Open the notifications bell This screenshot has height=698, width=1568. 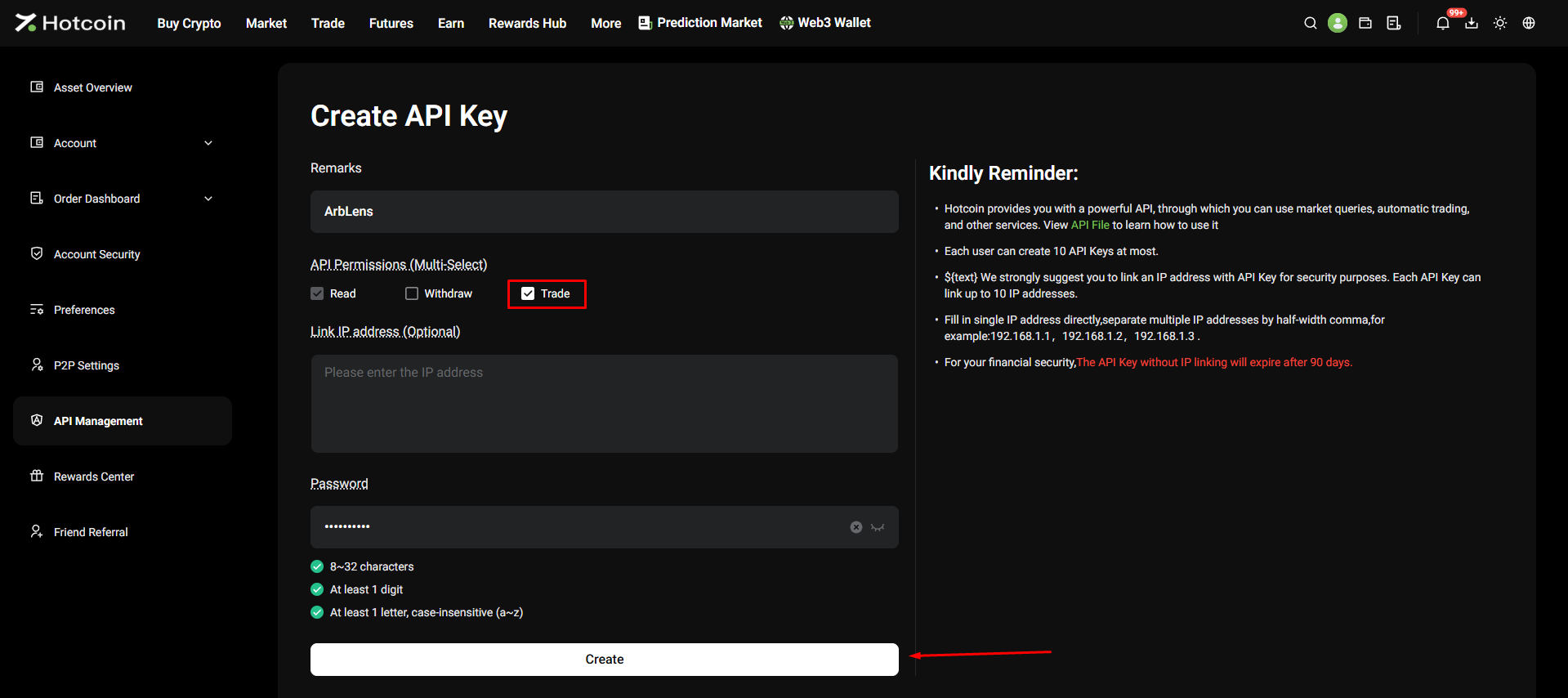point(1443,23)
